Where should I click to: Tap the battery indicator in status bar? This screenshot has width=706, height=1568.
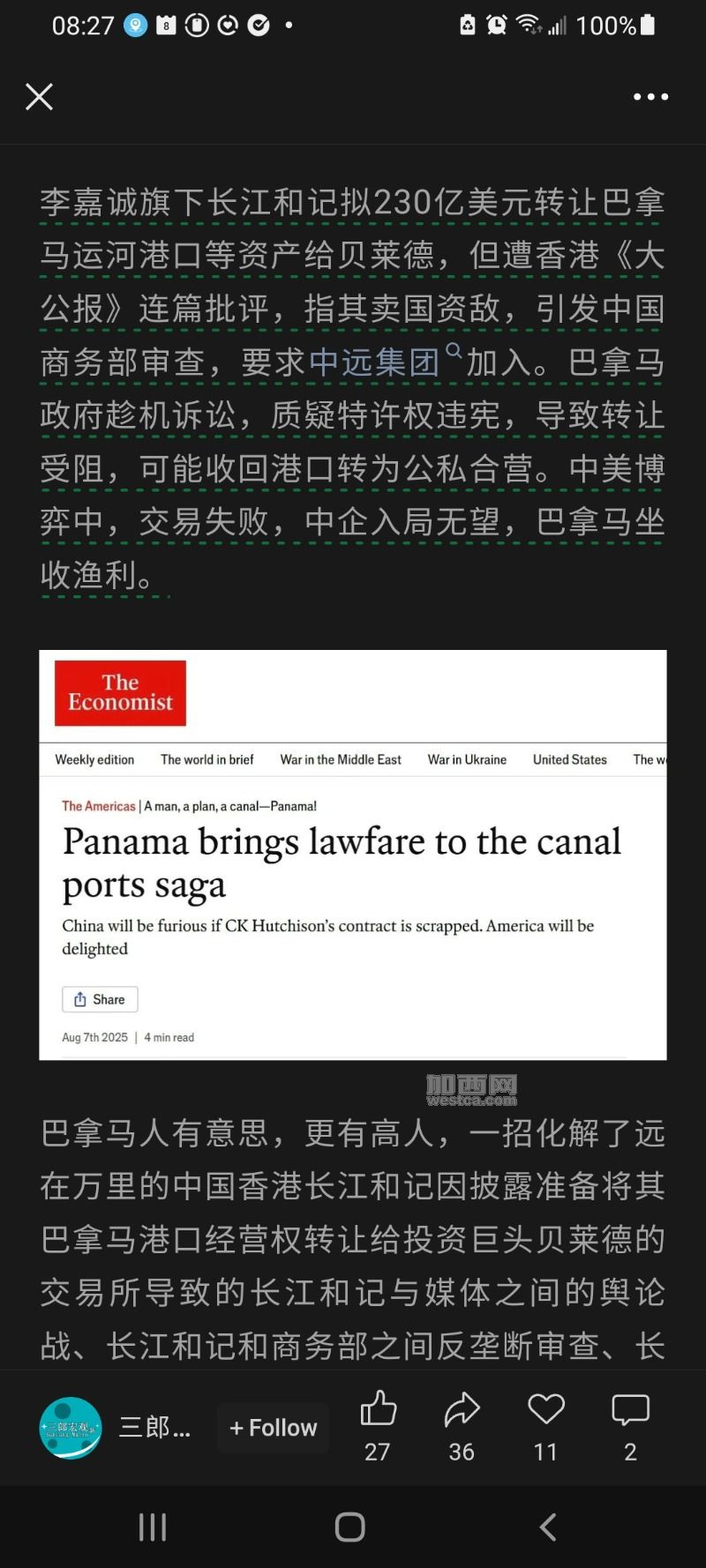point(648,25)
